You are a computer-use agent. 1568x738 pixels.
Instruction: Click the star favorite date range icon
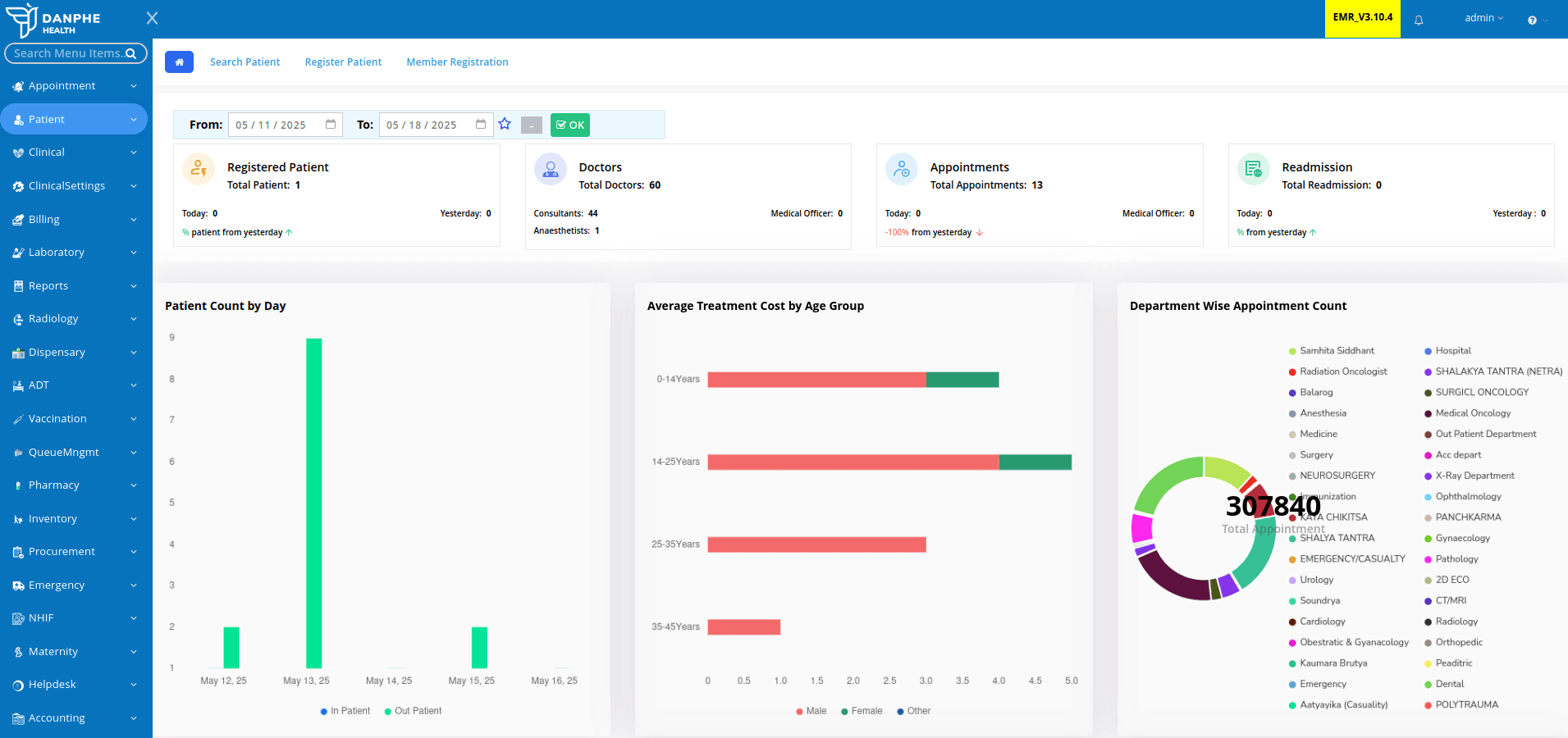click(x=505, y=124)
